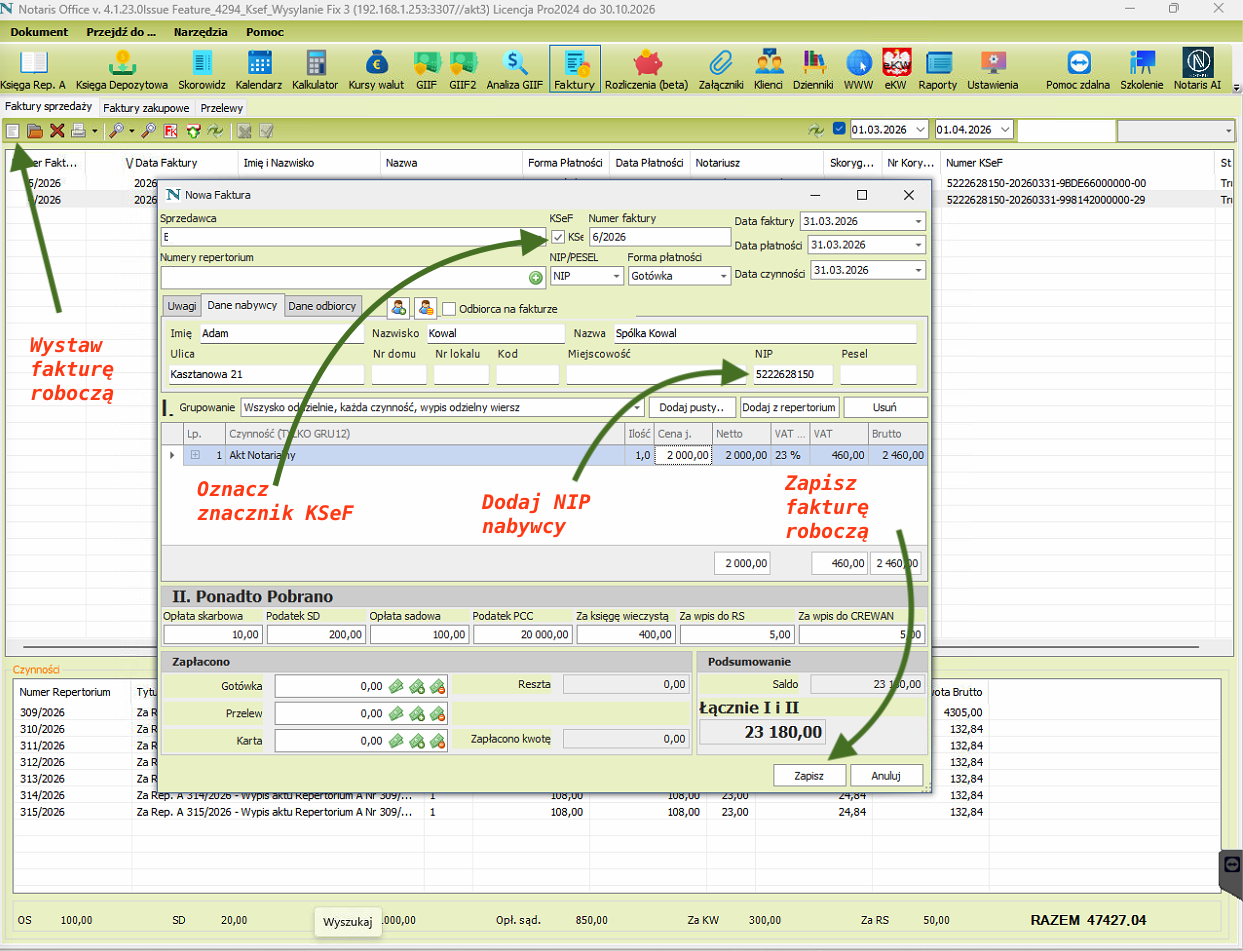Screen dimensions: 1243x951
Task: Open the Grupowanie combo box
Action: click(x=636, y=408)
